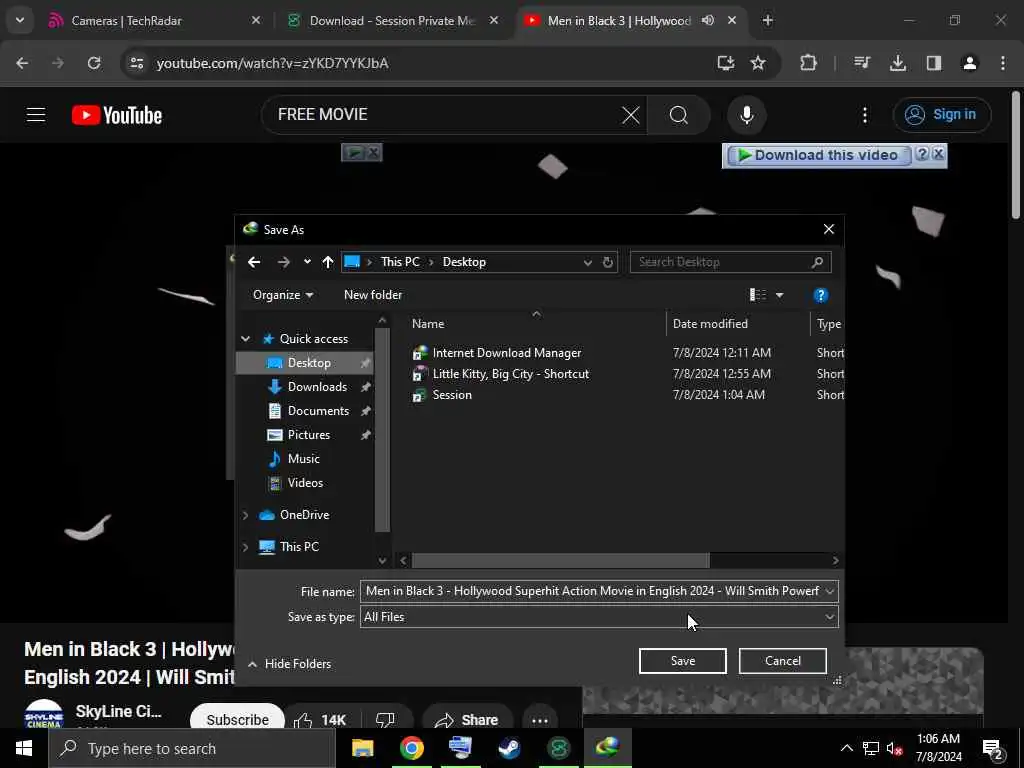The image size is (1024, 768).
Task: Open the view options dropdown arrow
Action: pyautogui.click(x=779, y=295)
